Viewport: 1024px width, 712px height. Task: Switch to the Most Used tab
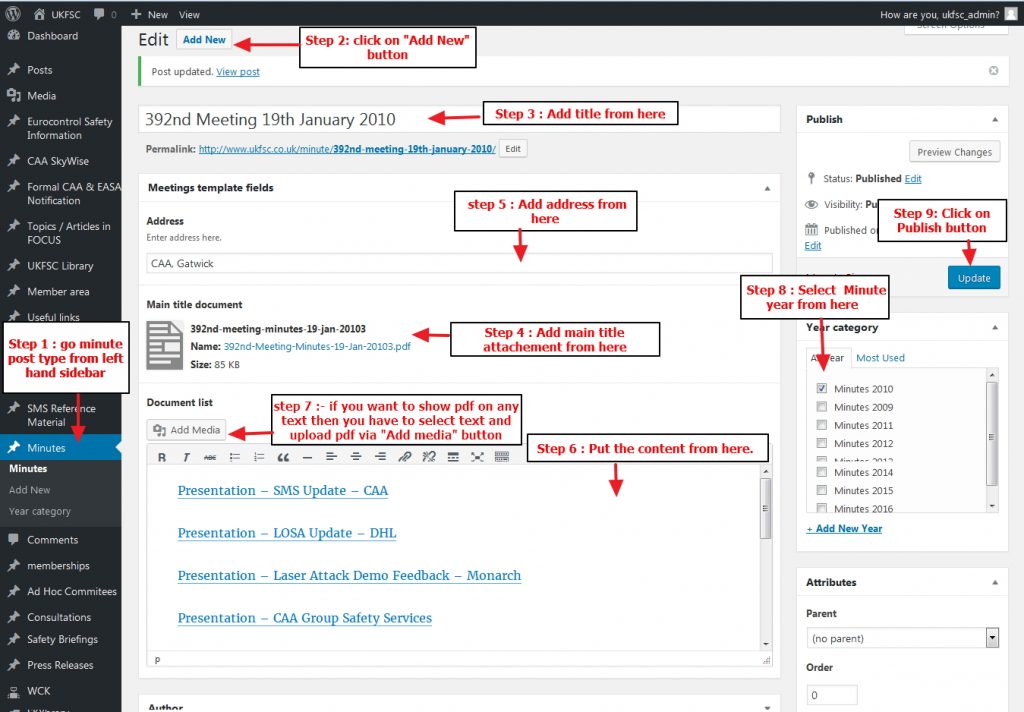tap(880, 358)
